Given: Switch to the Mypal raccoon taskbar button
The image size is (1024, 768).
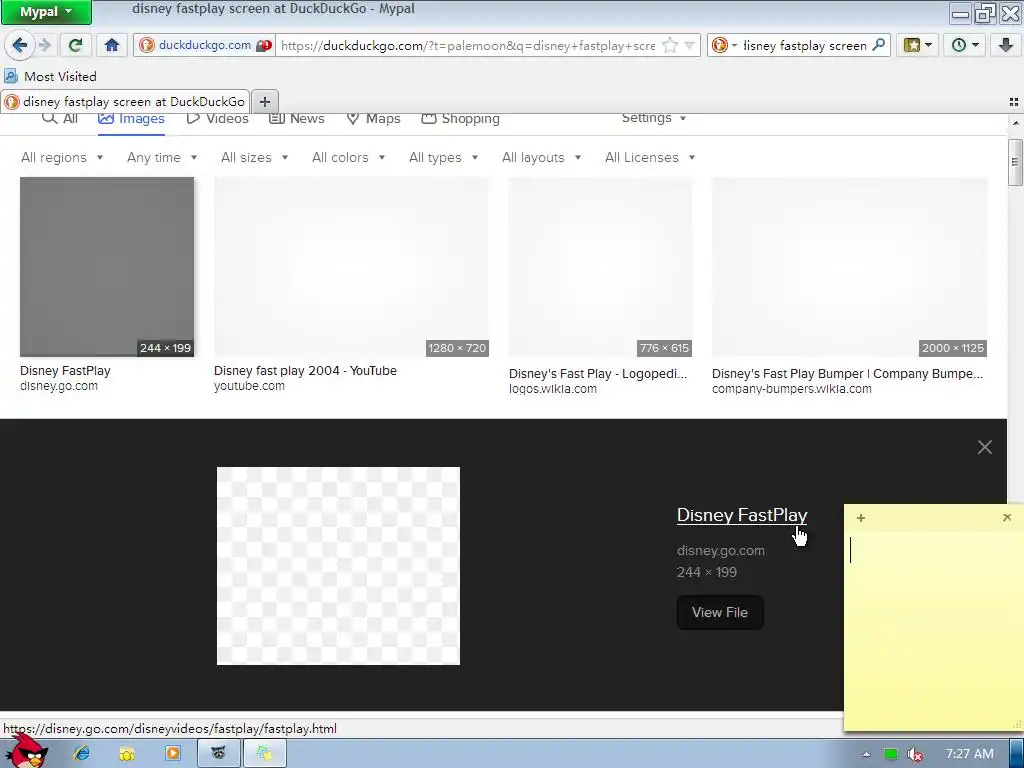Looking at the screenshot, I should tap(218, 754).
